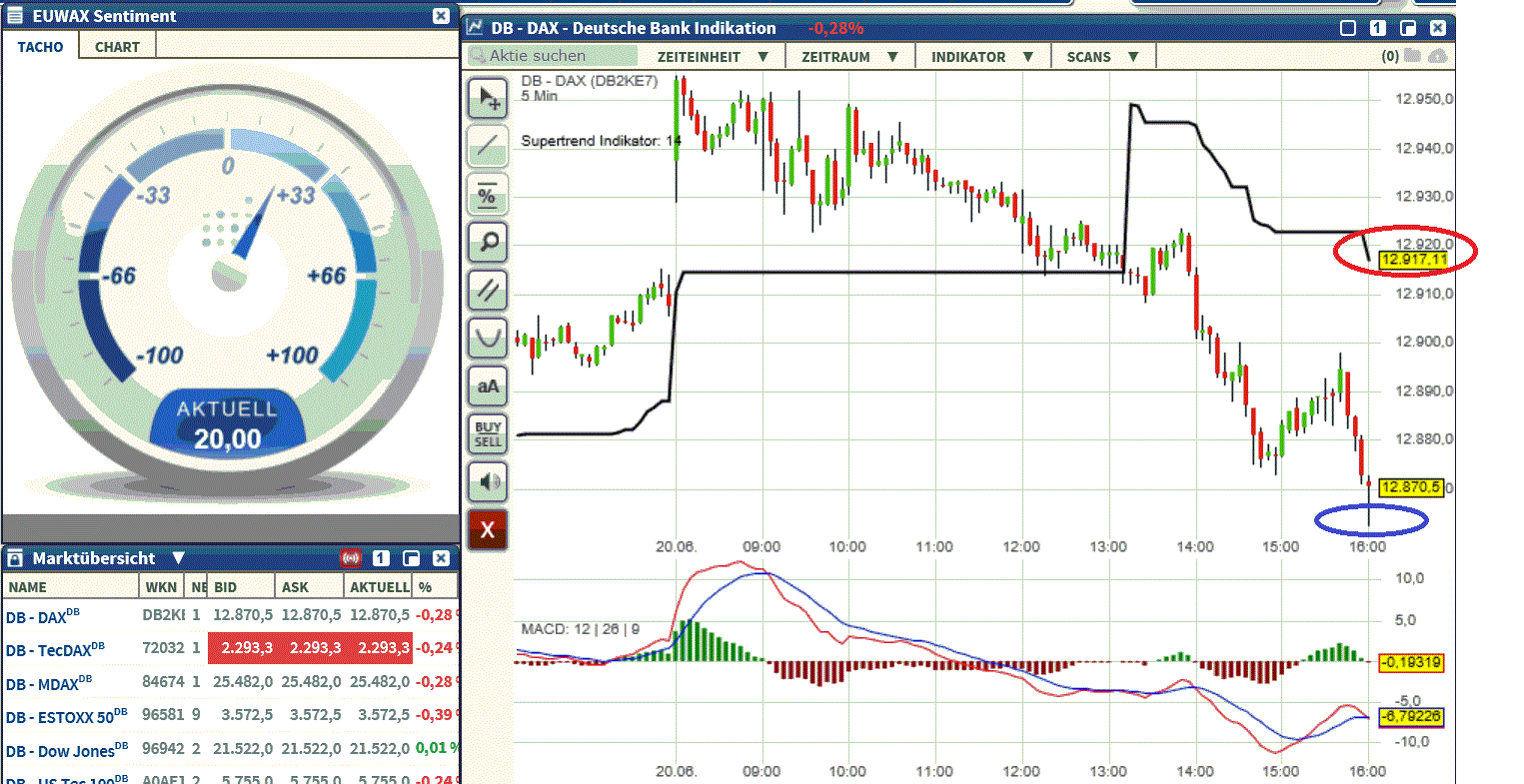Click the DB - DAX BID value 12.870,5
Image resolution: width=1524 pixels, height=784 pixels.
coord(243,615)
